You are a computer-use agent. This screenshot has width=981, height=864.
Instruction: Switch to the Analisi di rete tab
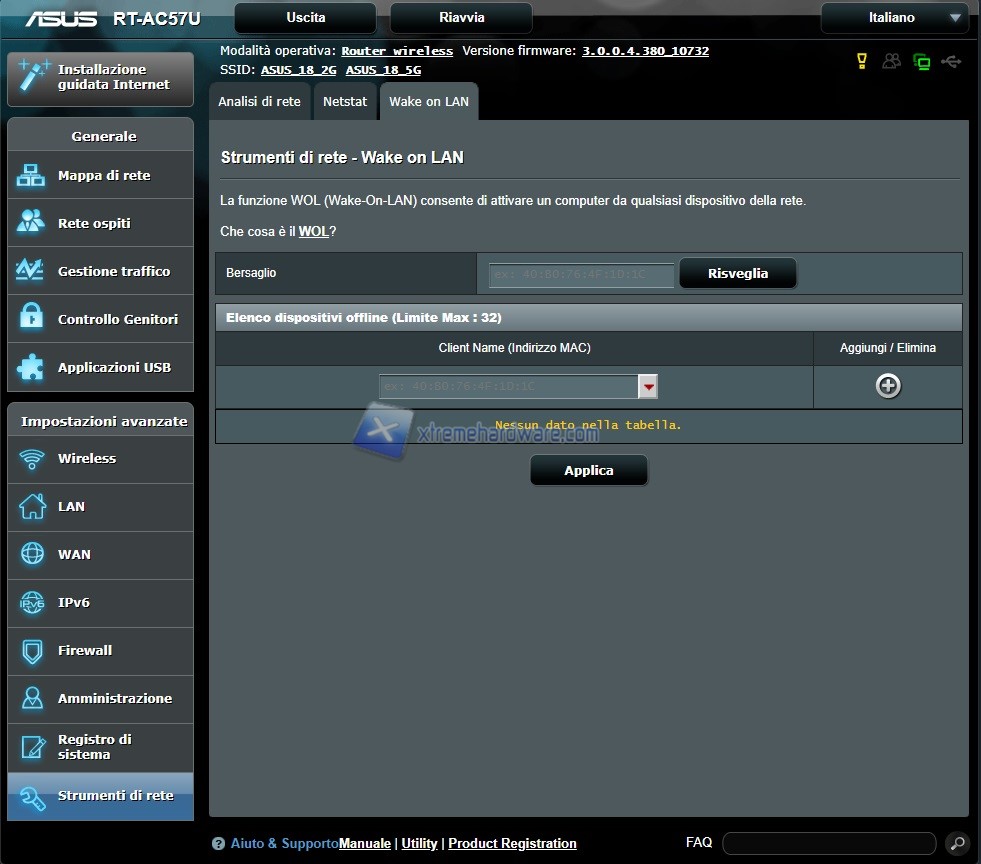(x=259, y=102)
